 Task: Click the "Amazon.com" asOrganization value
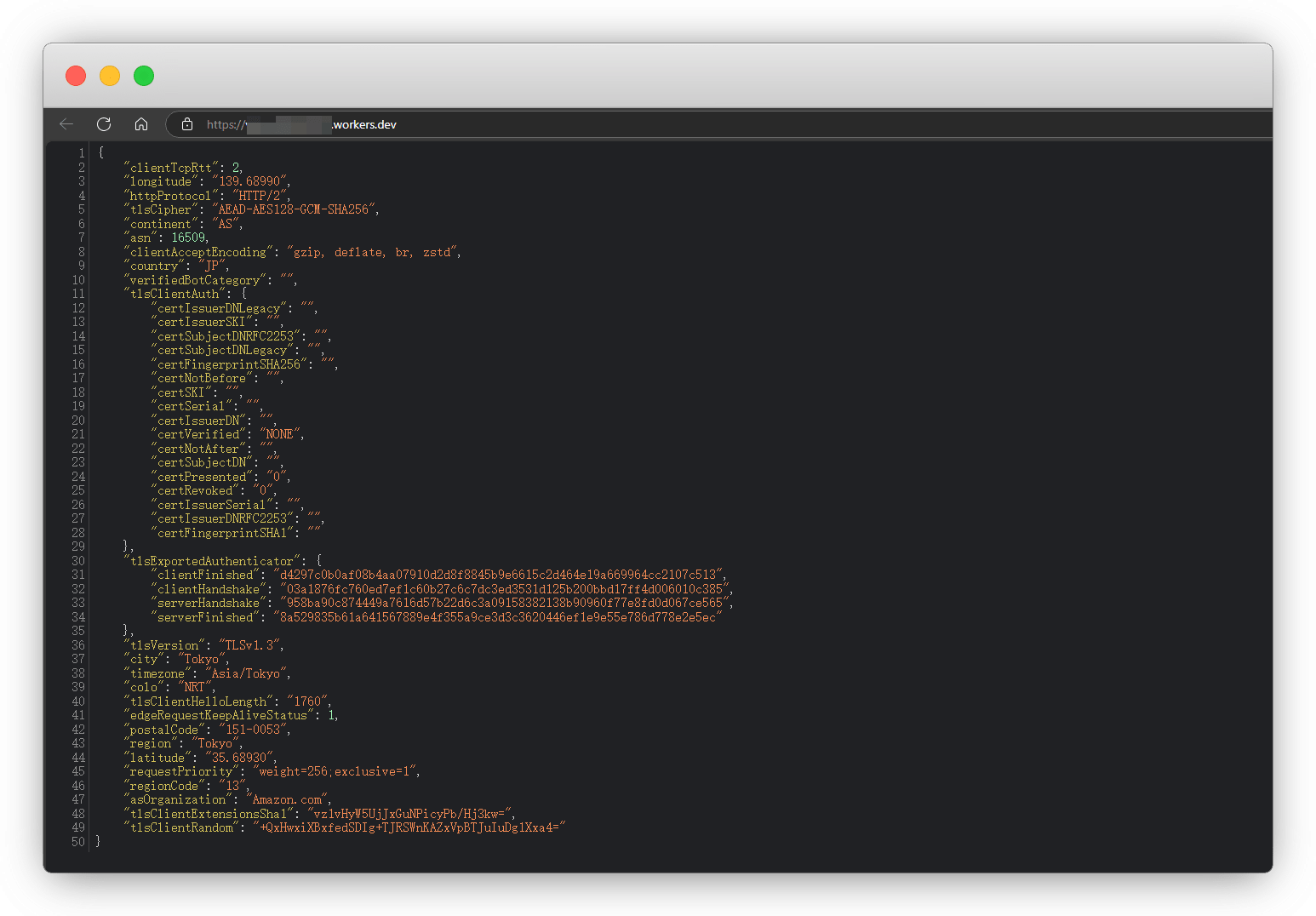point(288,800)
